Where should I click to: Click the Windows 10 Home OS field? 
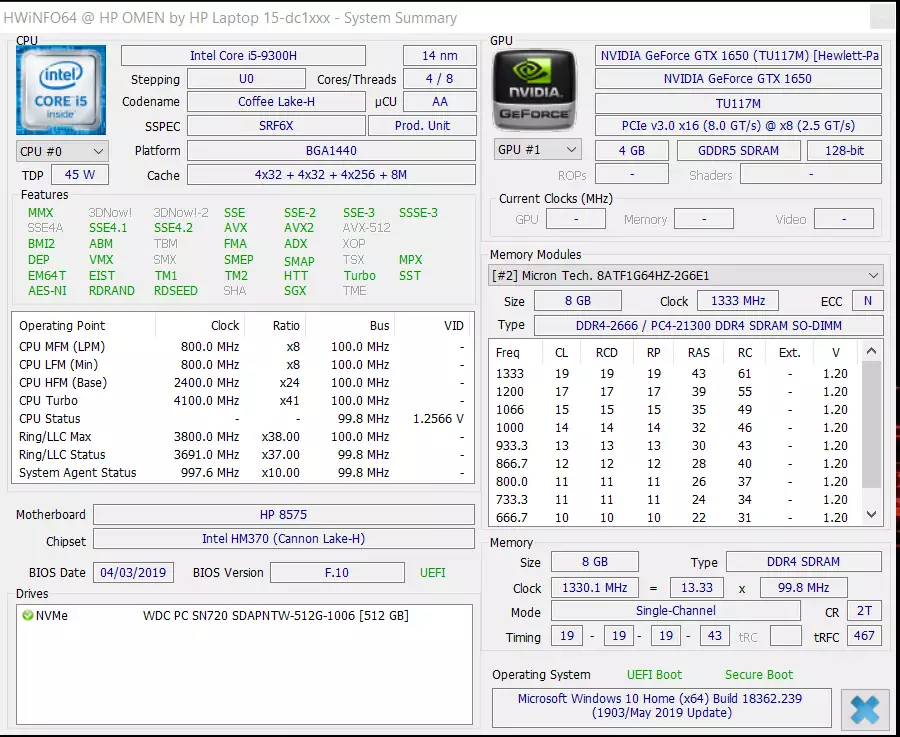pos(661,706)
